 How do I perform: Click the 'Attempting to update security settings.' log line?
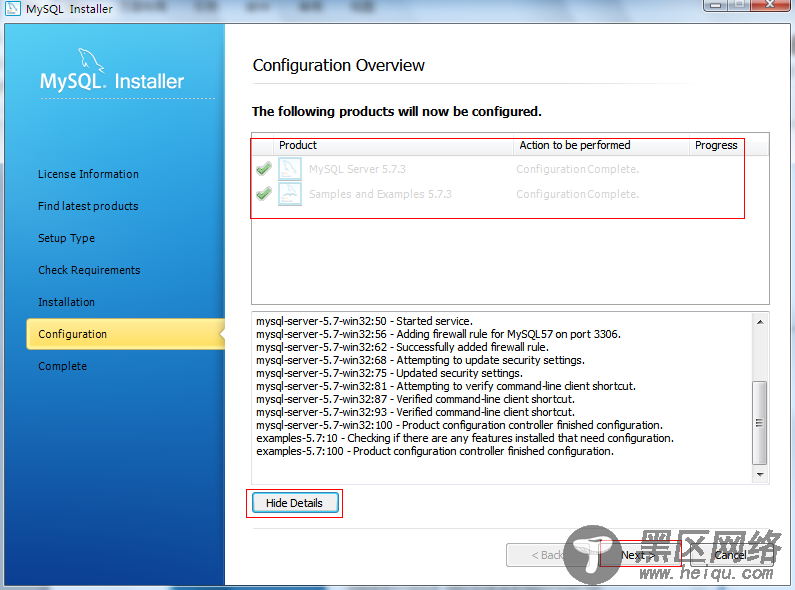coord(420,360)
